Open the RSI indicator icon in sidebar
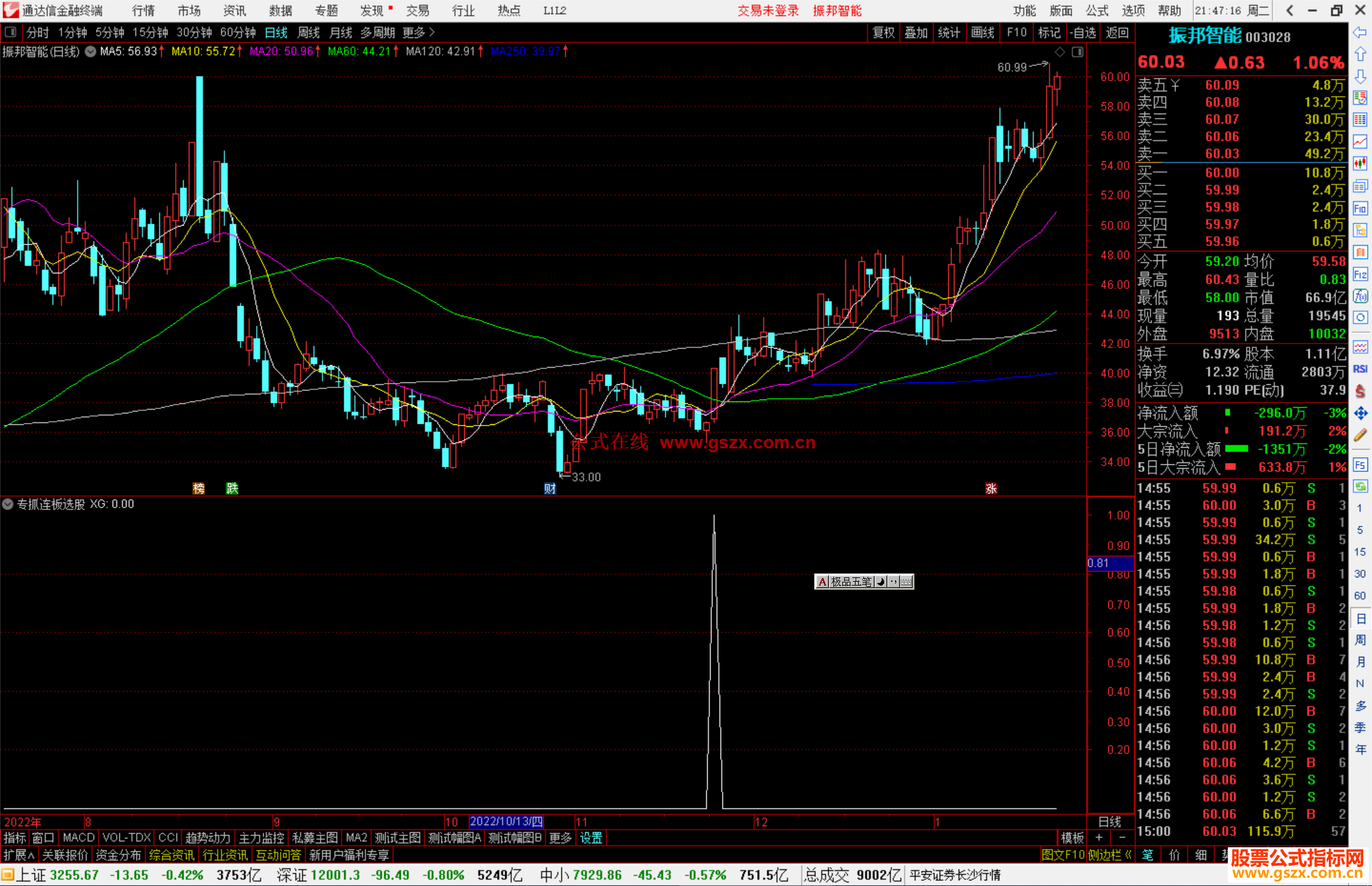This screenshot has width=1372, height=886. point(1360,369)
